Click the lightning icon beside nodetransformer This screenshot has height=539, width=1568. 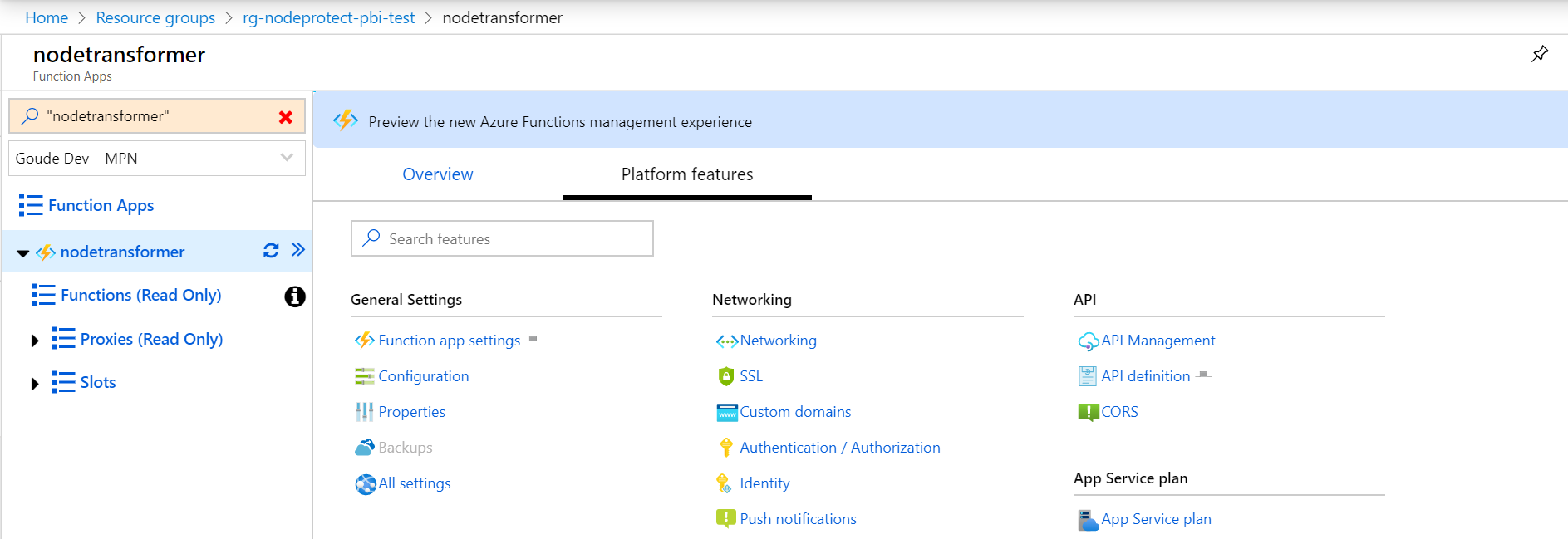46,252
